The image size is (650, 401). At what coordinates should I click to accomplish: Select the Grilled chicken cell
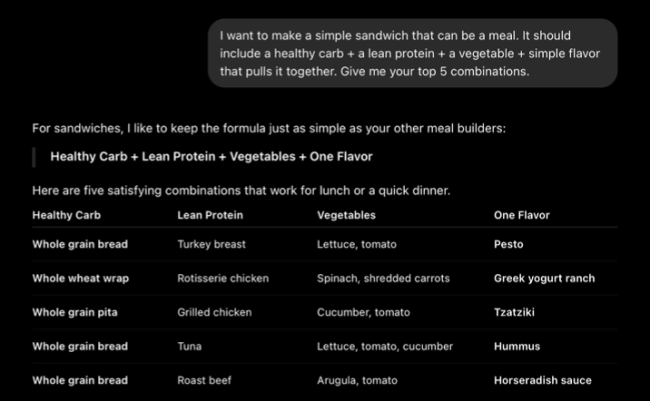[214, 312]
